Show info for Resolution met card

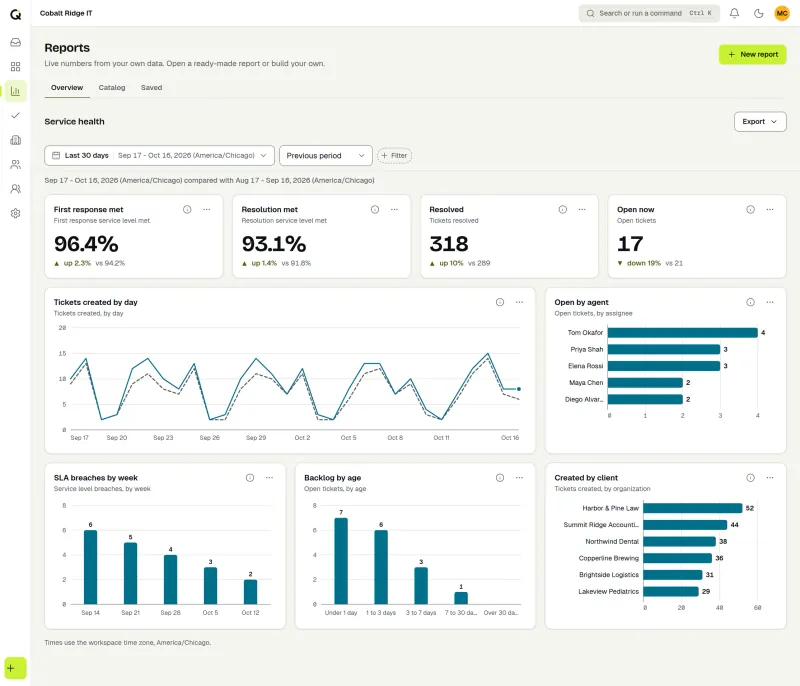click(x=375, y=210)
